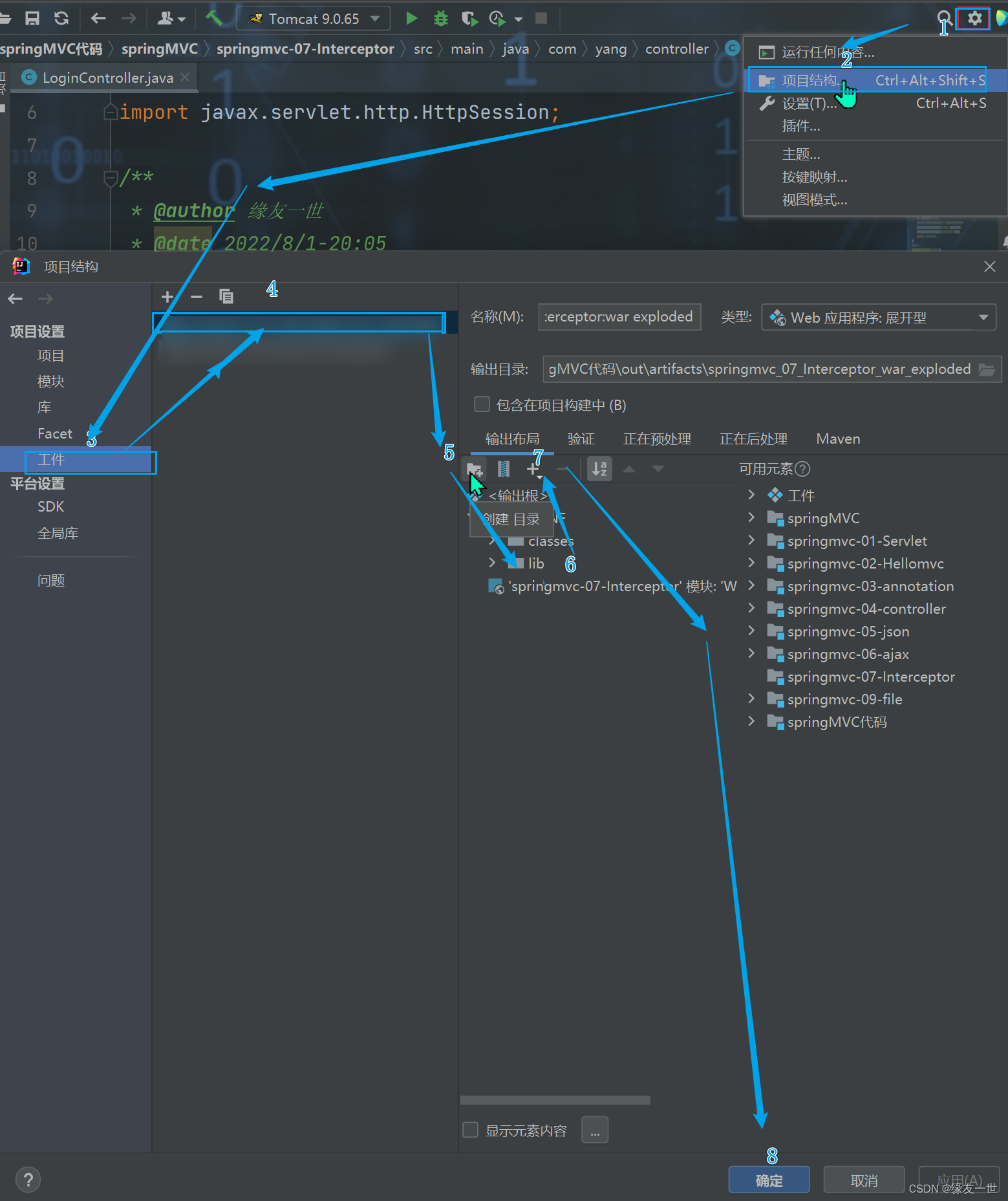Copy the selected artifact icon
The height and width of the screenshot is (1201, 1008).
pyautogui.click(x=226, y=297)
